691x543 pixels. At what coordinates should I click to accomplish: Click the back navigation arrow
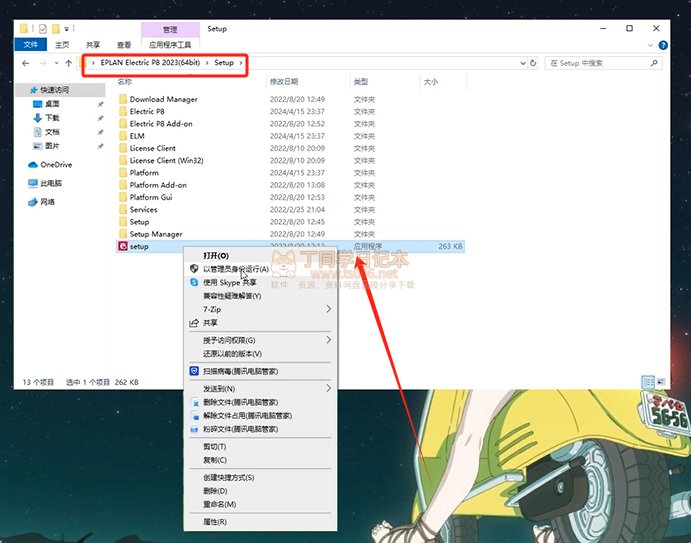[x=26, y=63]
